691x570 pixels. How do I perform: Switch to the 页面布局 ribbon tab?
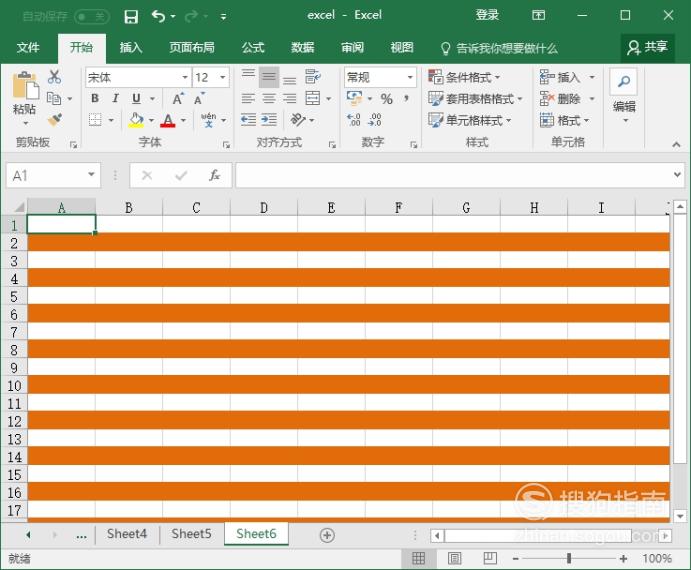point(192,48)
